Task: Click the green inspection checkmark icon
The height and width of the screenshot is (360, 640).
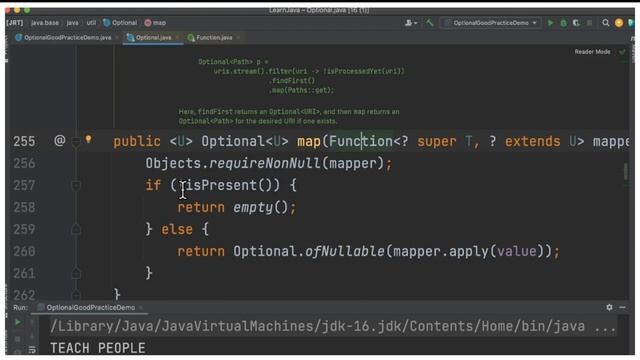Action: [x=622, y=52]
